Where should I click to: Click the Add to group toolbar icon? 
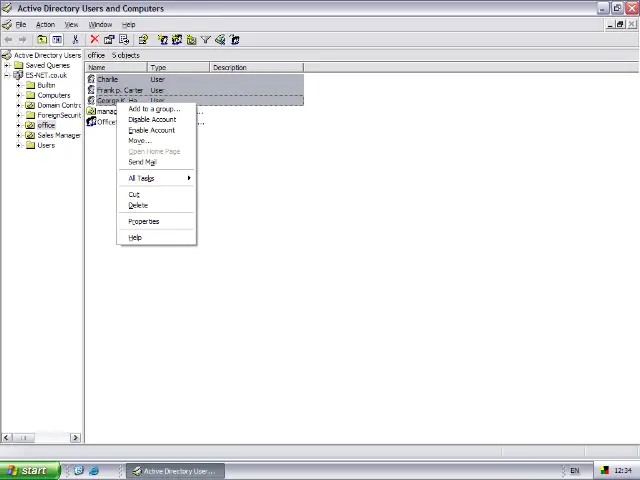tap(235, 40)
